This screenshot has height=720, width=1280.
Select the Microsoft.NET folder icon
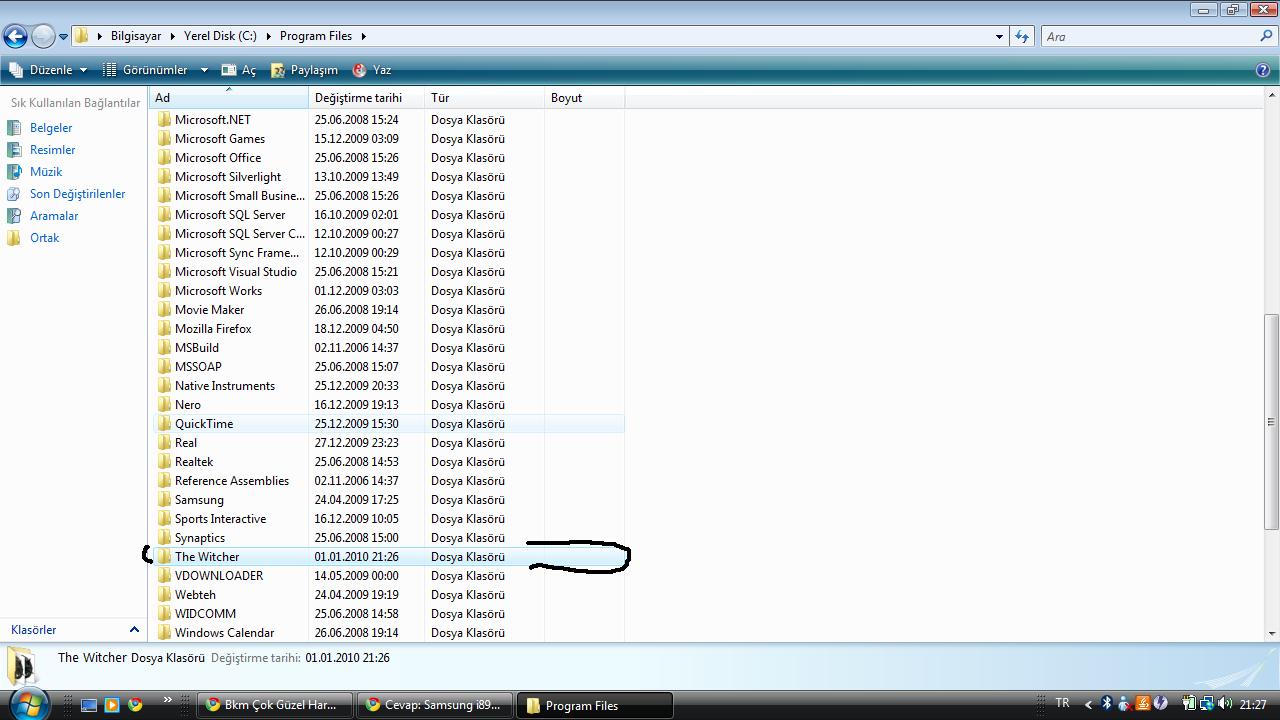point(165,120)
